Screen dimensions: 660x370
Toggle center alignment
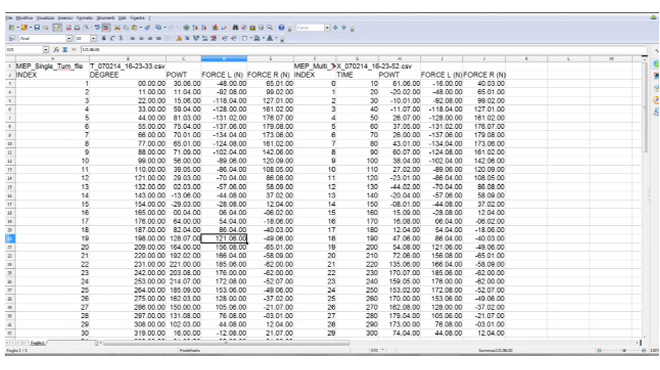[x=141, y=38]
